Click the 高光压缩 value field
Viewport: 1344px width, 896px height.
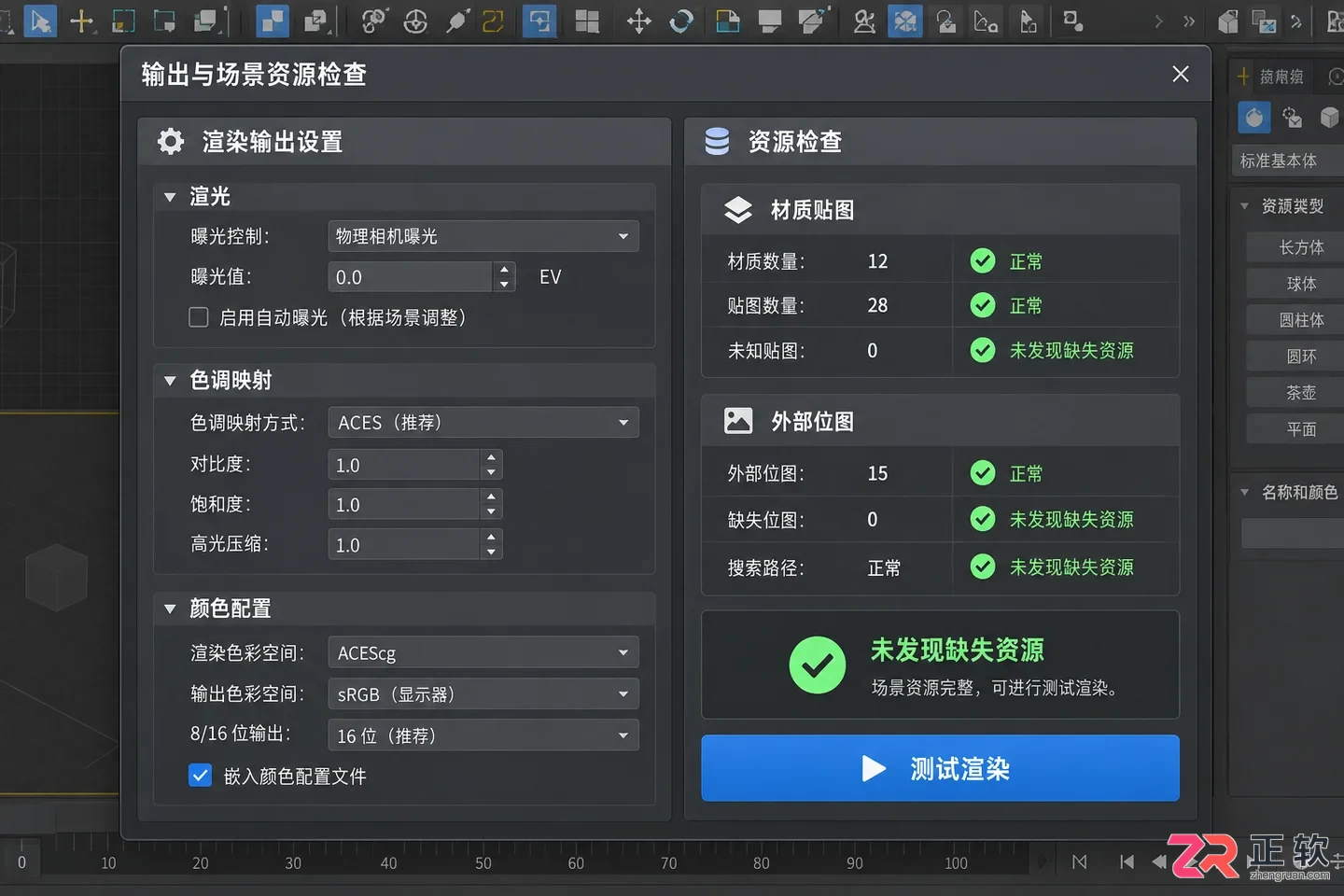(403, 544)
